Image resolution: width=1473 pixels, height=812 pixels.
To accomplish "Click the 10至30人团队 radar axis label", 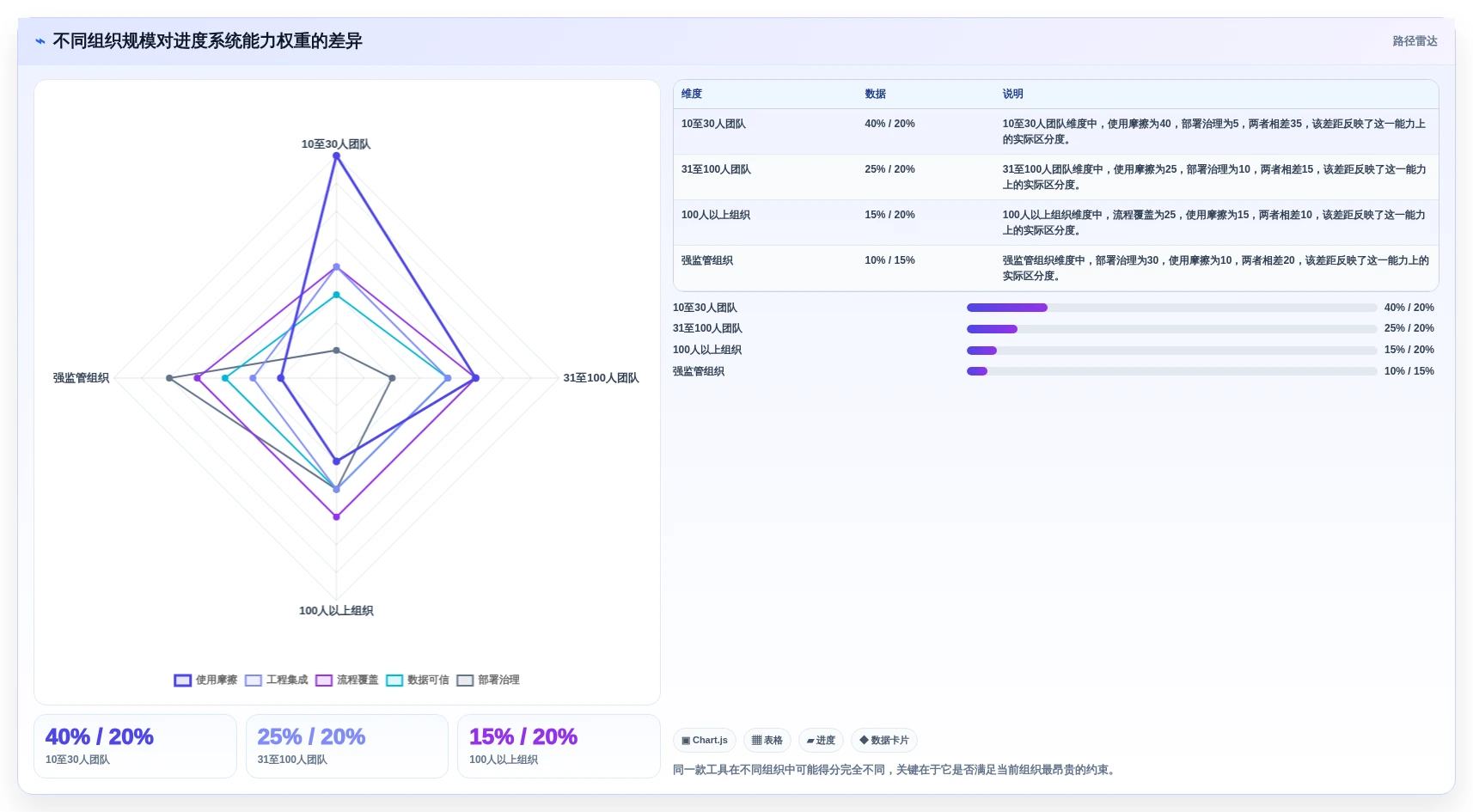I will tap(336, 144).
